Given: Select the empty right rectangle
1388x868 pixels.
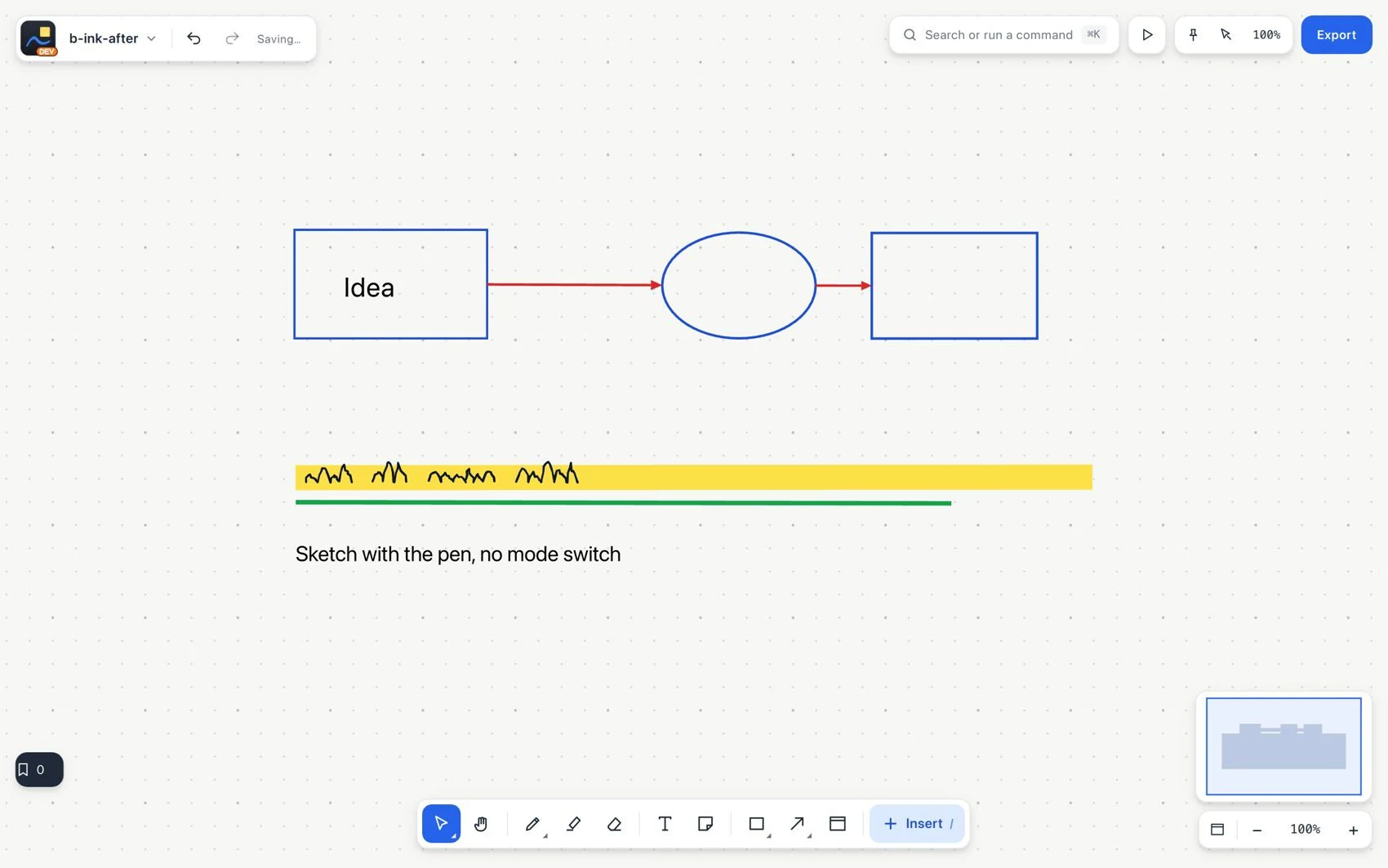Looking at the screenshot, I should coord(954,285).
